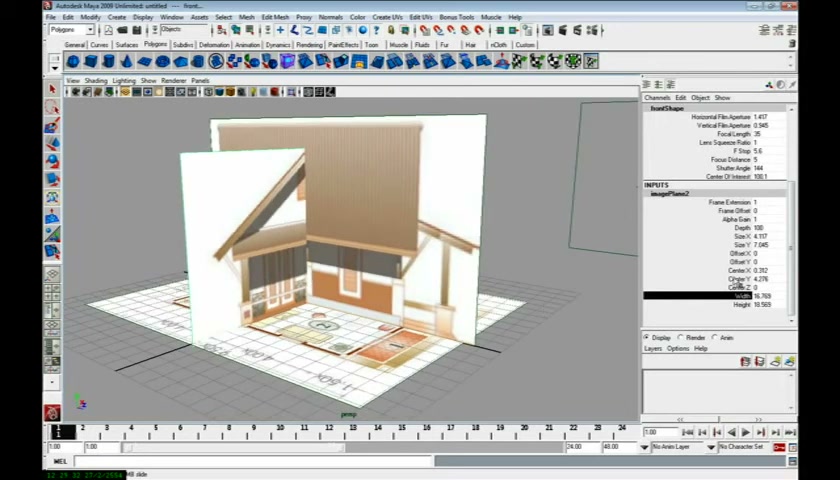Click the MEL command line input
The image size is (840, 480).
(253, 461)
